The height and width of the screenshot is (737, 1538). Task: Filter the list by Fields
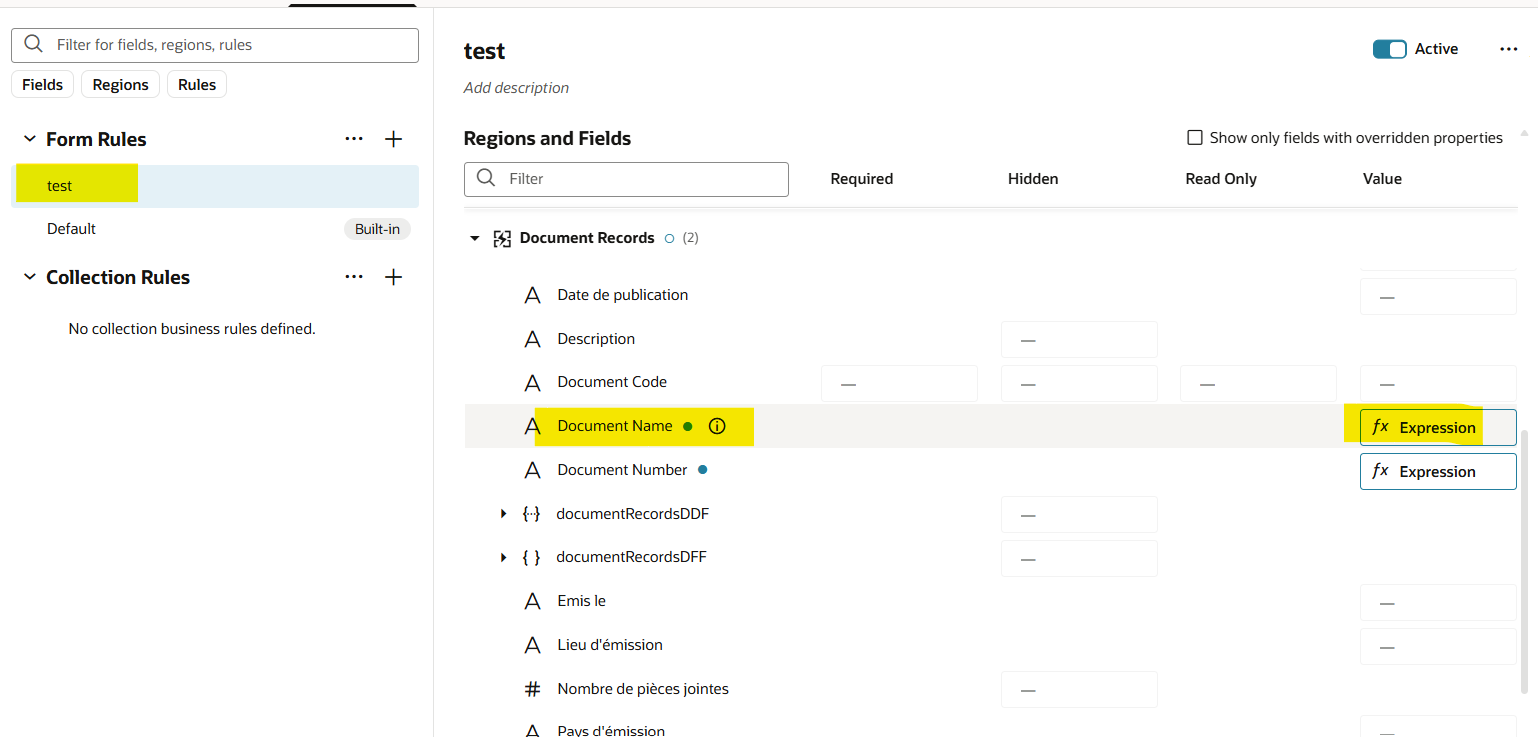(42, 85)
